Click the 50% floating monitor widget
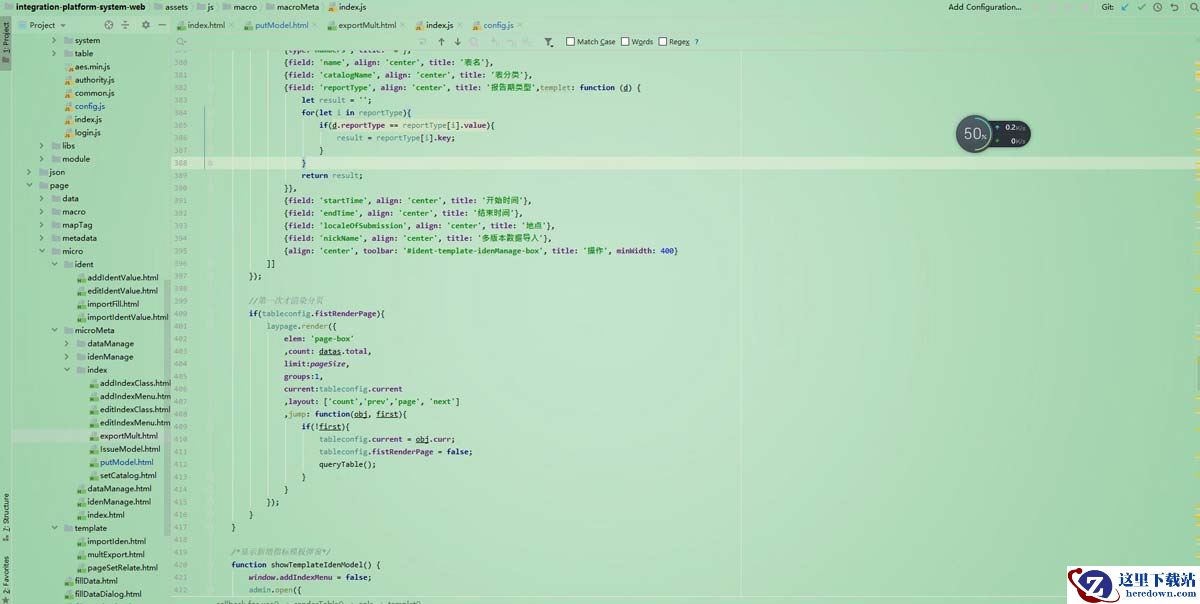The width and height of the screenshot is (1200, 604). coord(992,134)
